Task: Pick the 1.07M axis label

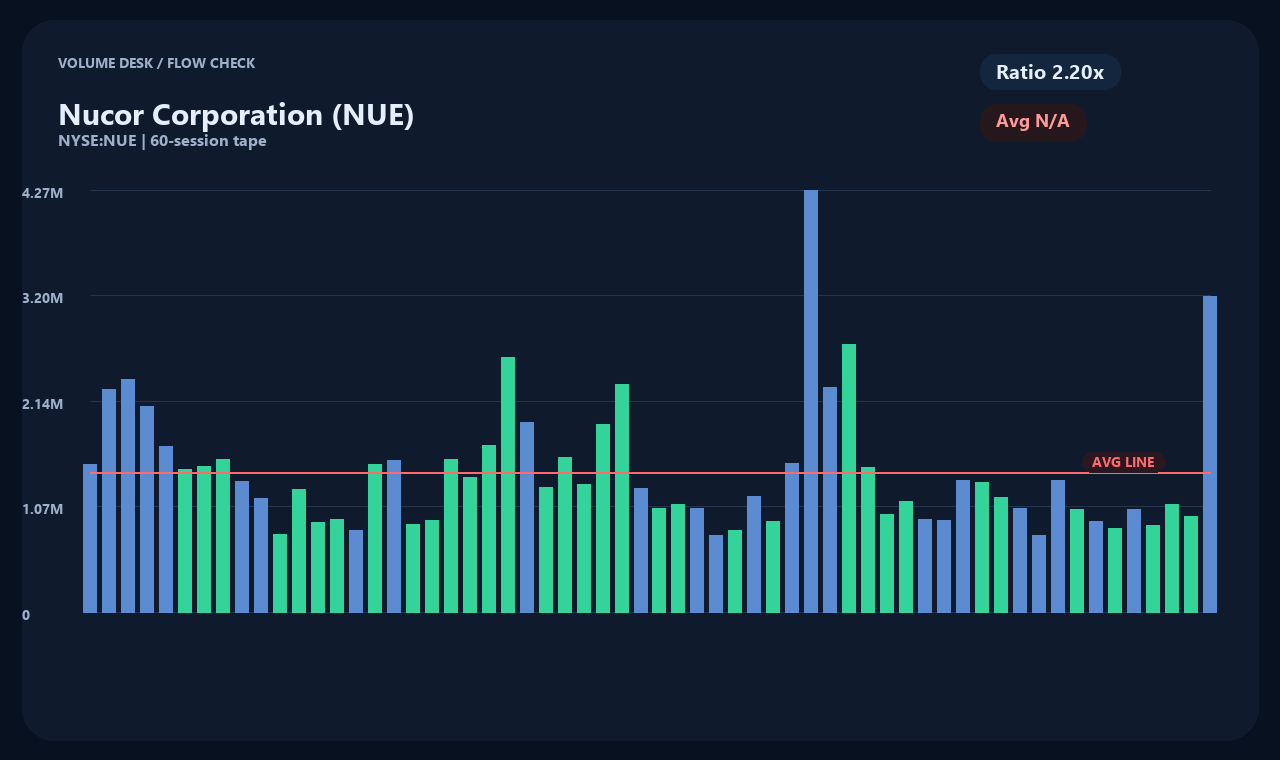Action: [43, 509]
